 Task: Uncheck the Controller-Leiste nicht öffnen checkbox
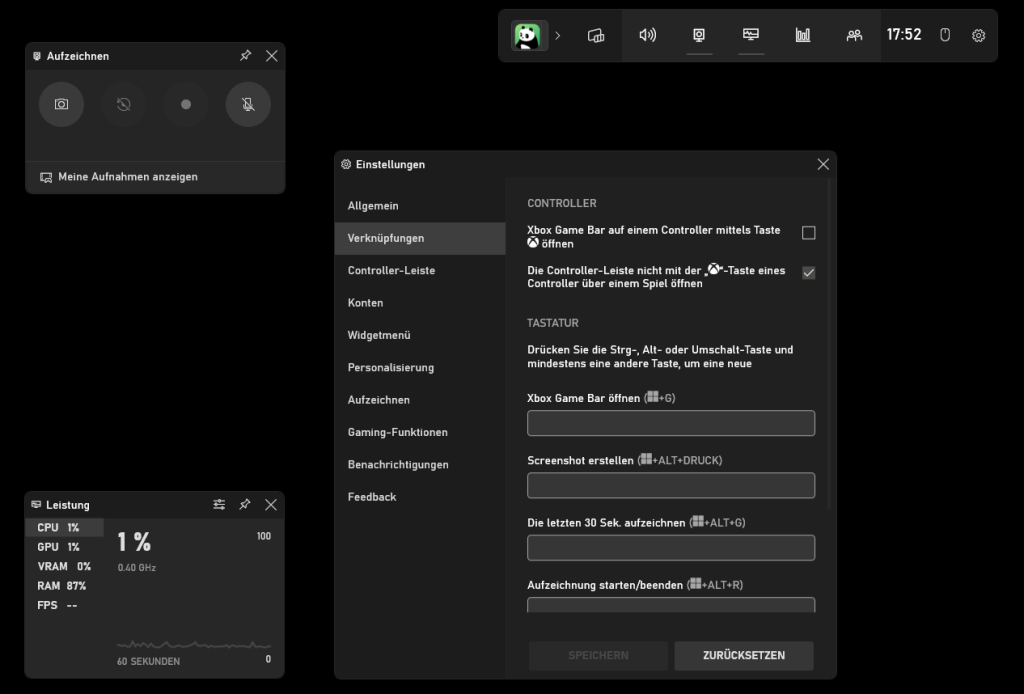pos(808,273)
